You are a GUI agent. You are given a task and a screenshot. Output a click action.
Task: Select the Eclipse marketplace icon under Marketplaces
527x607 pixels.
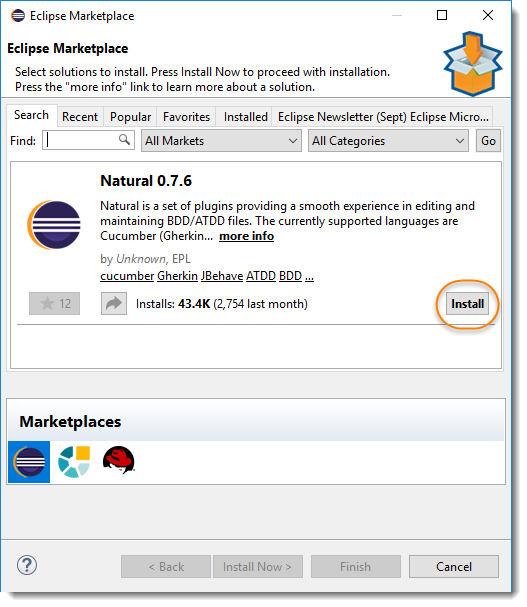click(x=29, y=462)
